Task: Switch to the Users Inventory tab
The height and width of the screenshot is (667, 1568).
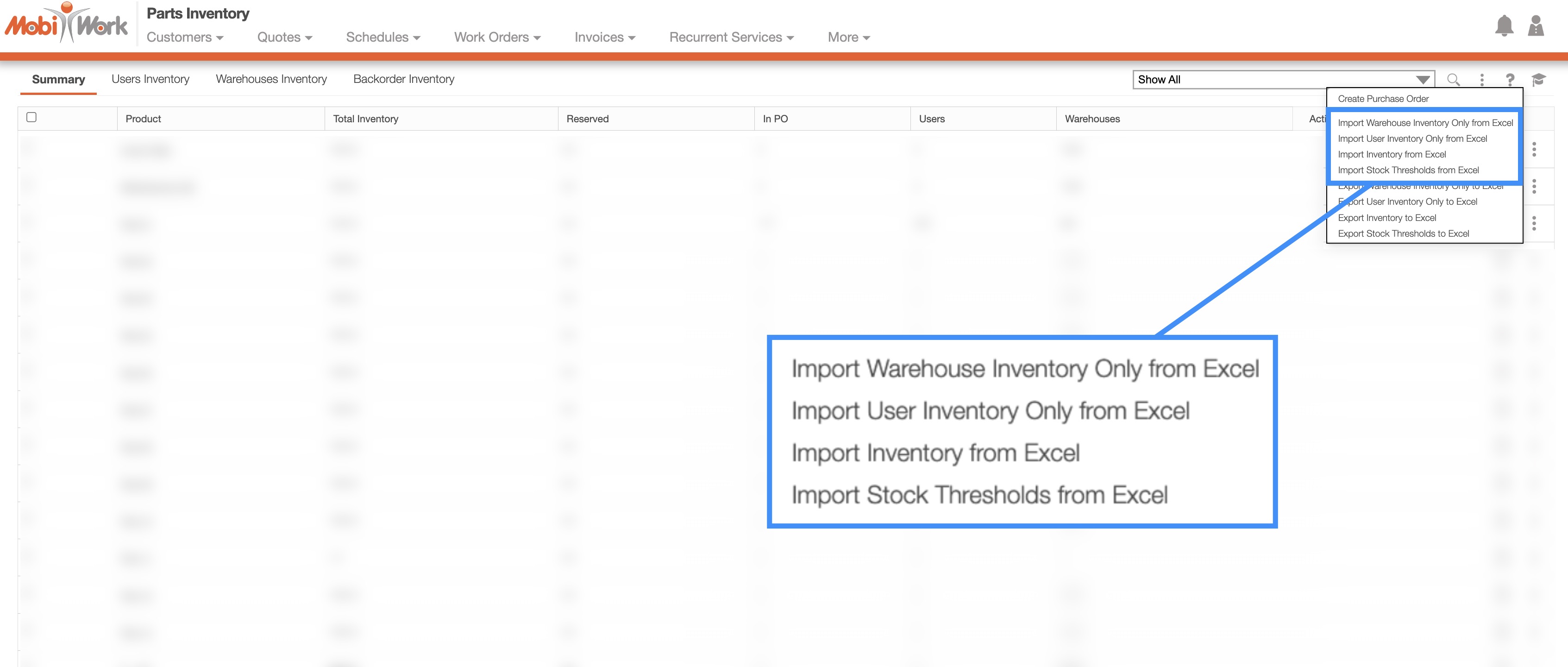Action: pyautogui.click(x=151, y=79)
